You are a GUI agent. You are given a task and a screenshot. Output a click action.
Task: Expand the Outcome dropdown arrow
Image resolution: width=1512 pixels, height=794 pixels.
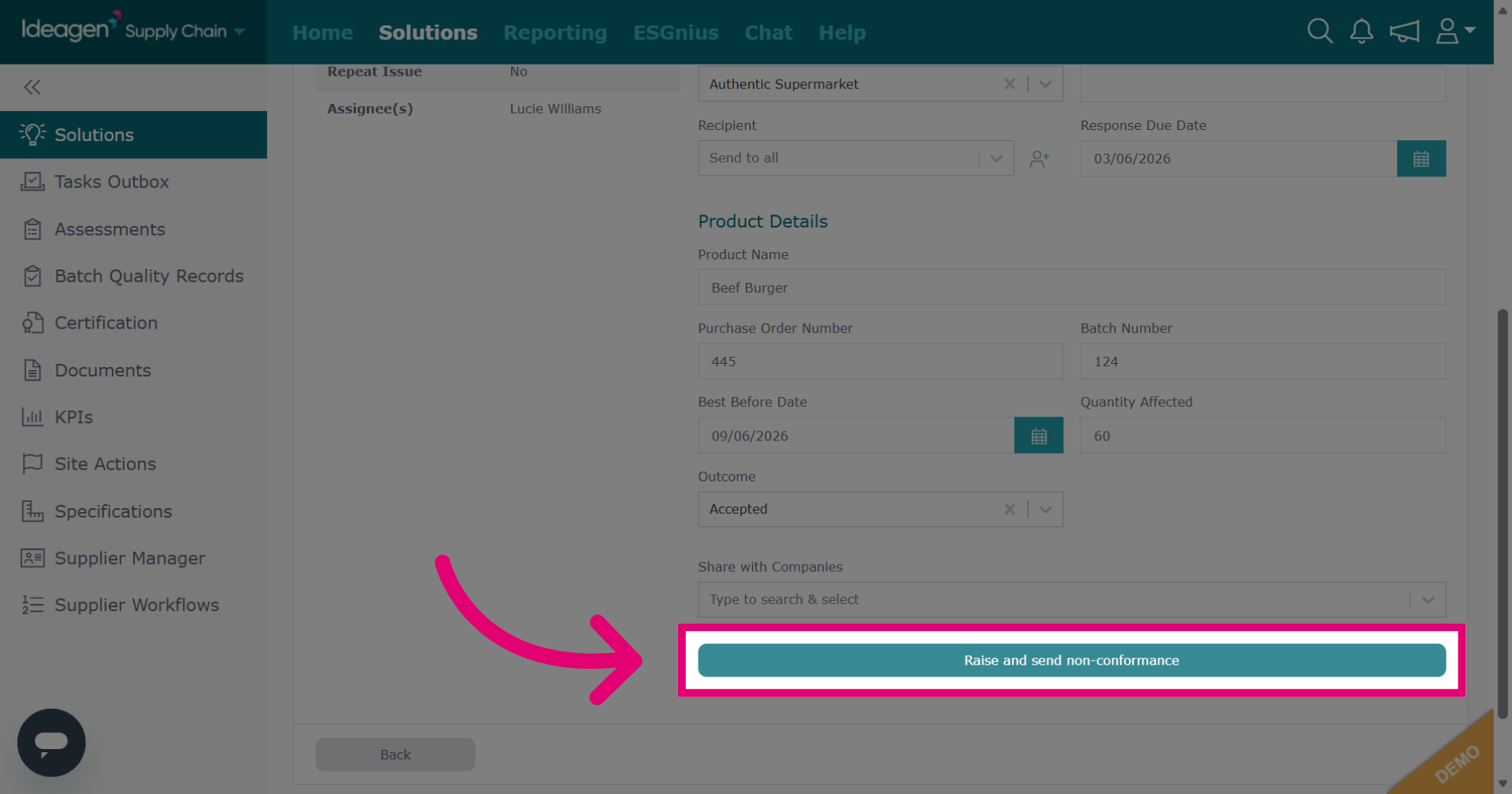[1046, 509]
